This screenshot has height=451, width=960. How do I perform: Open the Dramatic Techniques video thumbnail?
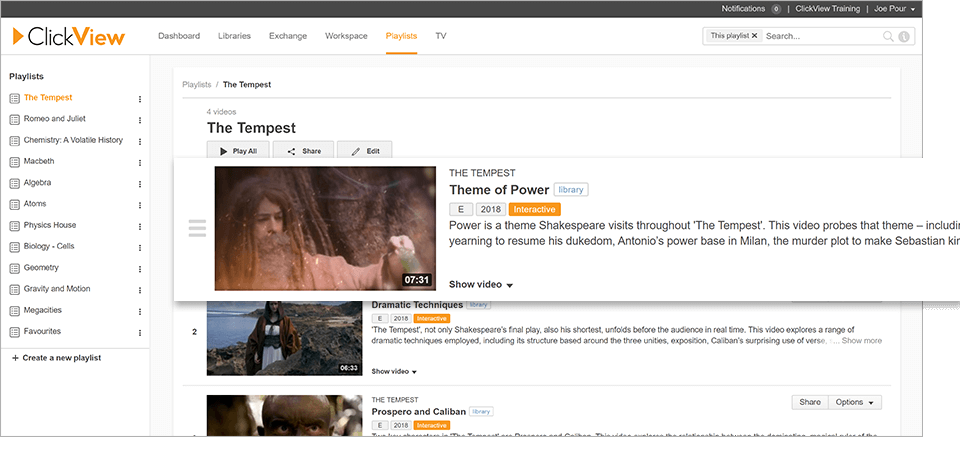tap(285, 338)
